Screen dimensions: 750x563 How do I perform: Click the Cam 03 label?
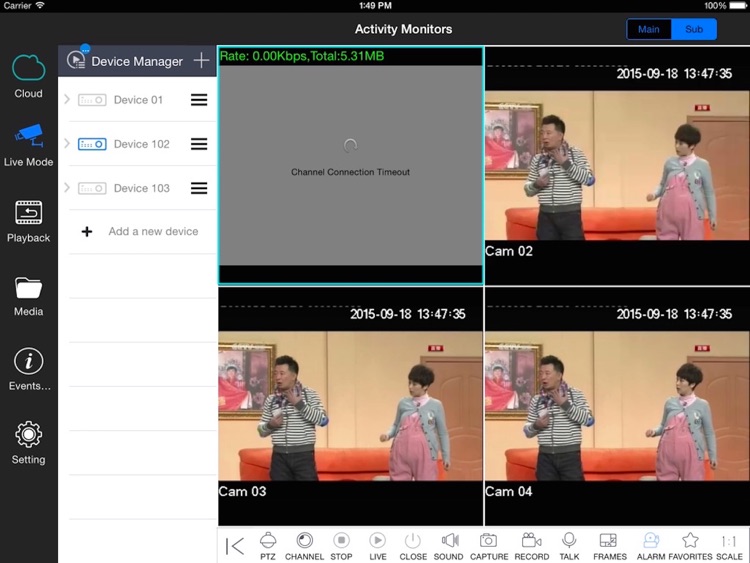pos(243,491)
